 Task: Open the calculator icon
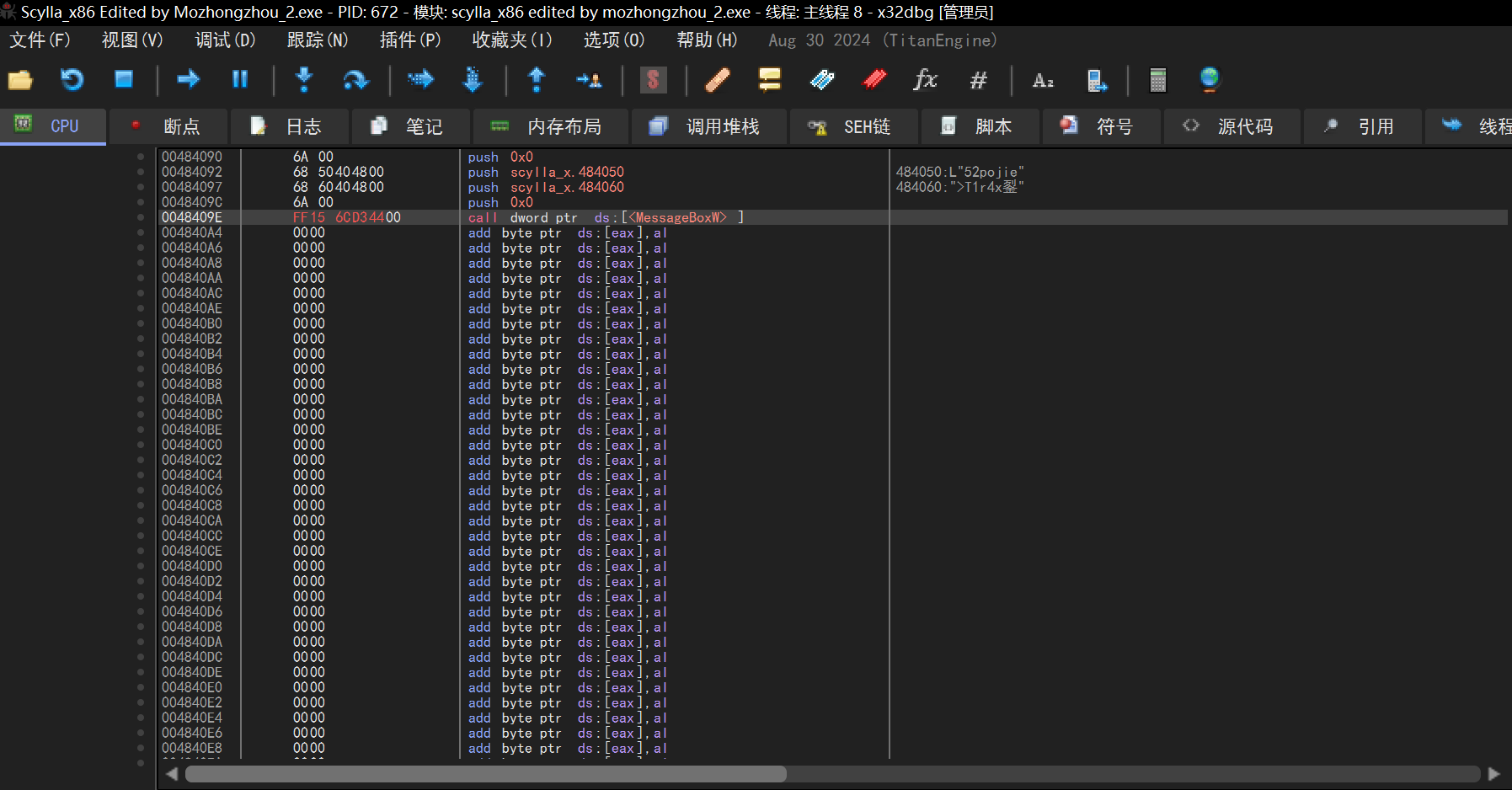tap(1158, 80)
